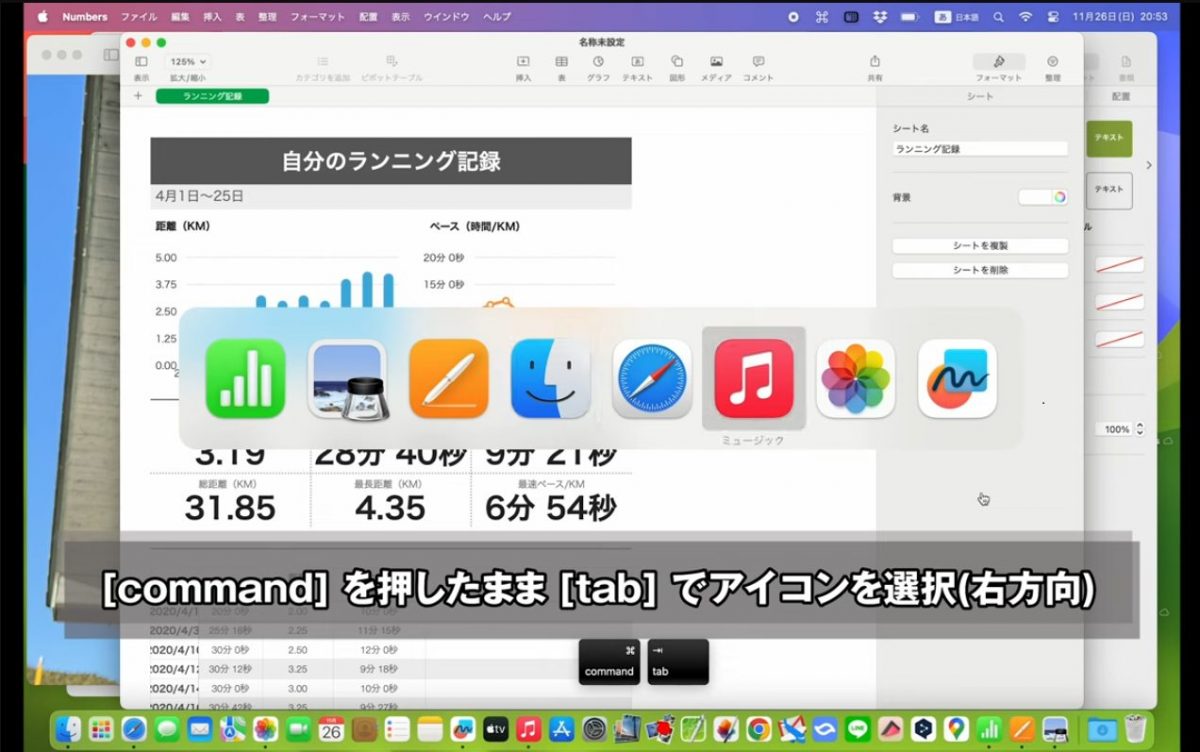1200x752 pixels.
Task: Click the Wi-Fi status icon
Action: (1025, 17)
